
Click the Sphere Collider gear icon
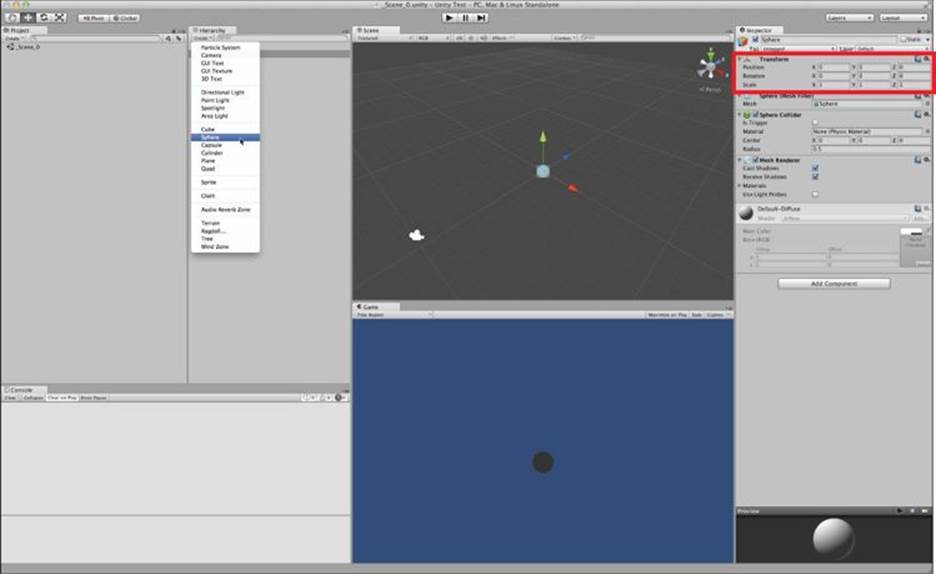(926, 114)
